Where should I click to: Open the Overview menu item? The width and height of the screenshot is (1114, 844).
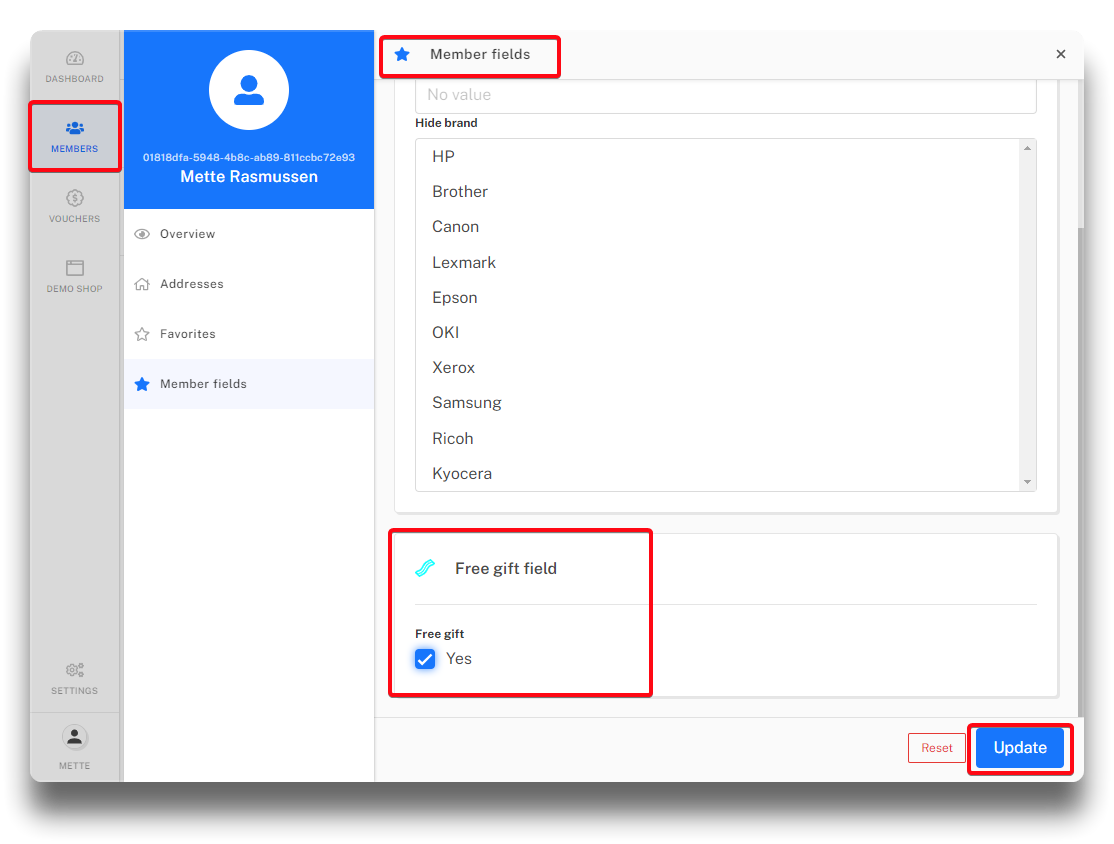(187, 234)
